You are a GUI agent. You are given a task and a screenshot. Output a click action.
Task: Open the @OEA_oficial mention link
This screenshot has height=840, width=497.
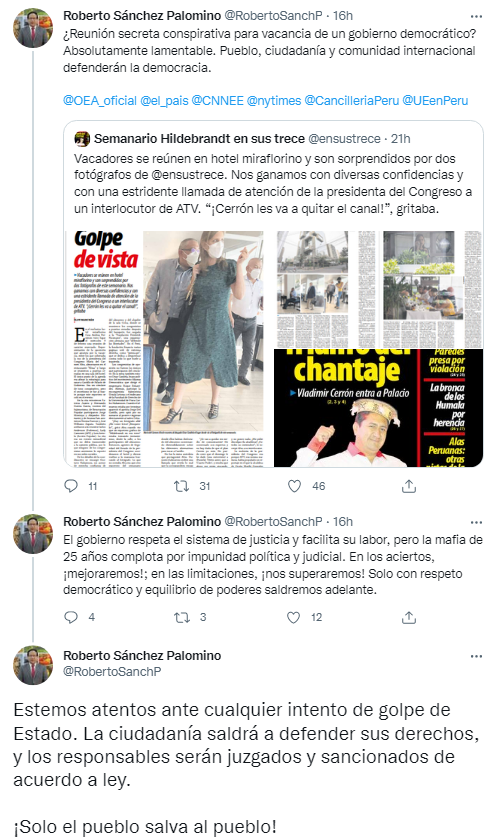[100, 101]
